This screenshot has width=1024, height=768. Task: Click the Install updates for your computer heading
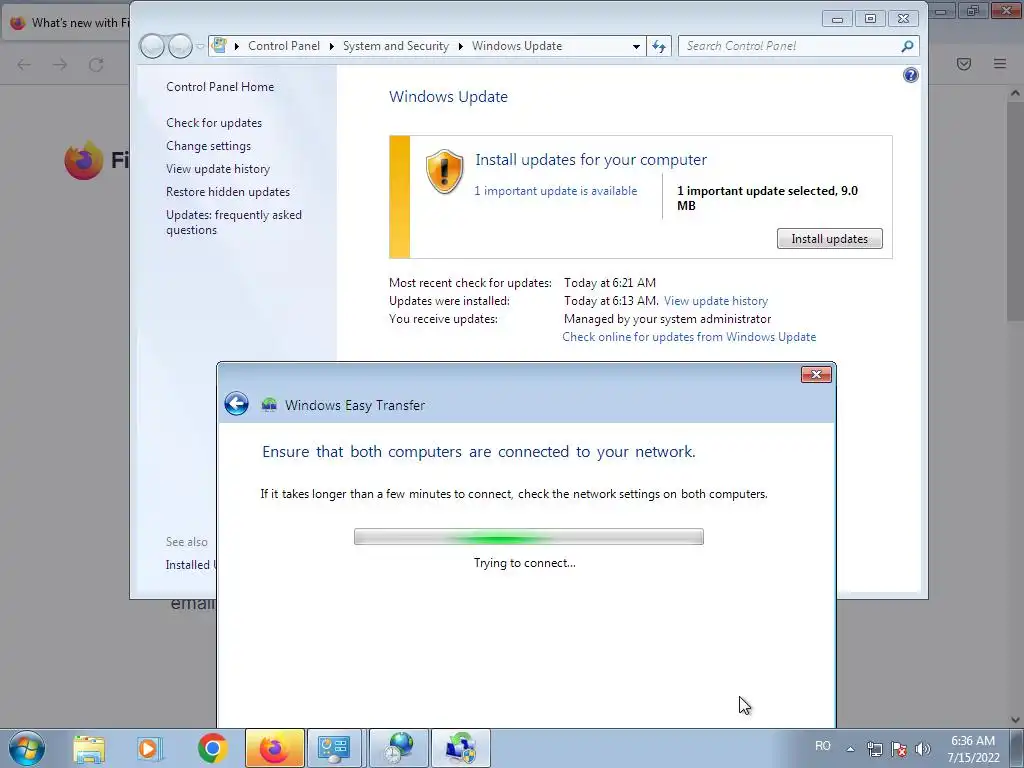click(x=590, y=159)
